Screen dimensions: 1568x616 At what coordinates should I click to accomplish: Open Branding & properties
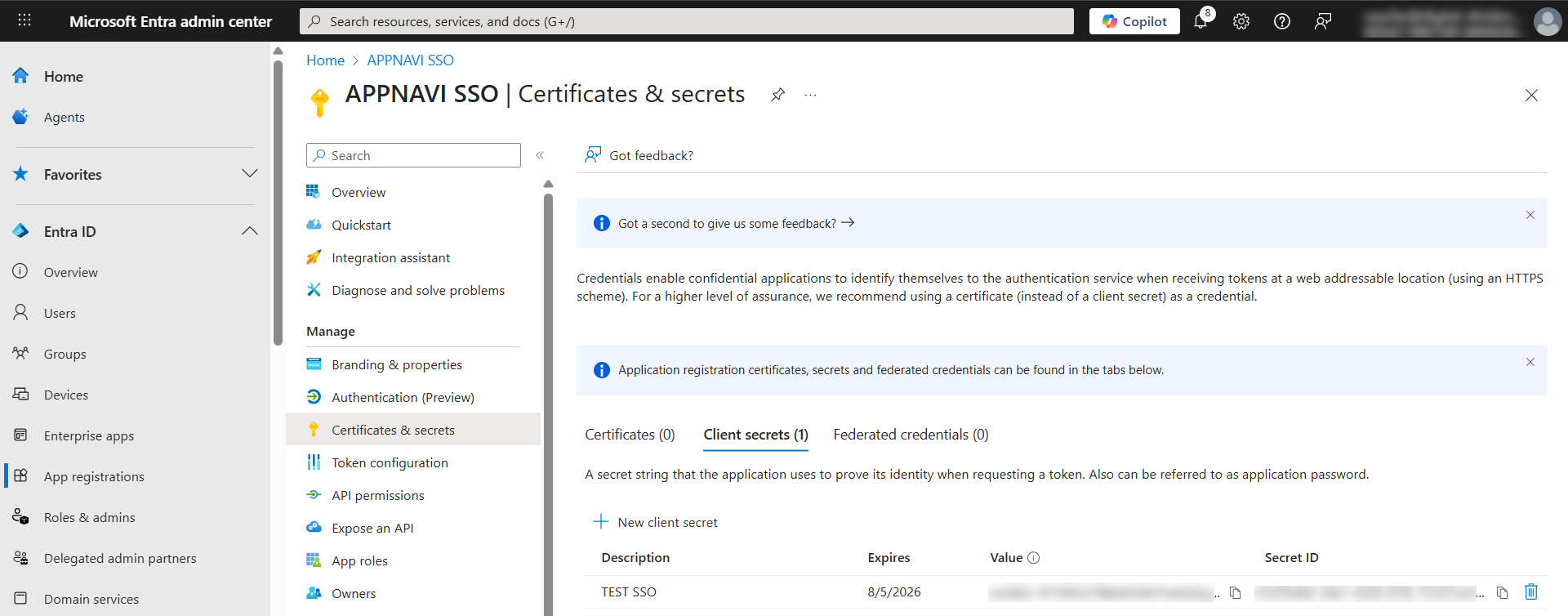click(x=397, y=364)
